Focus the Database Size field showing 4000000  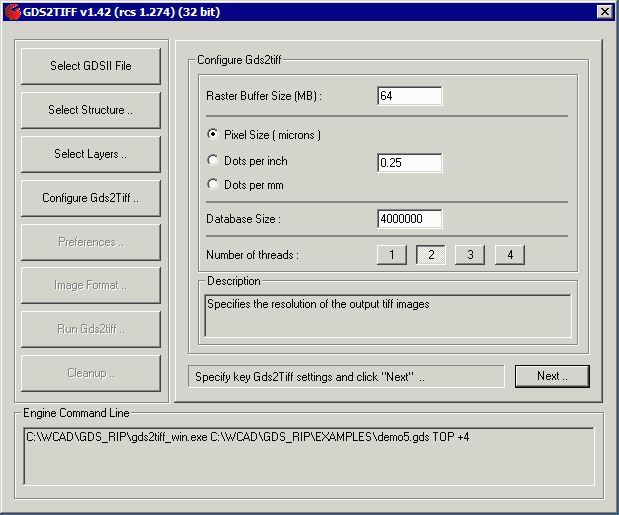[x=410, y=219]
